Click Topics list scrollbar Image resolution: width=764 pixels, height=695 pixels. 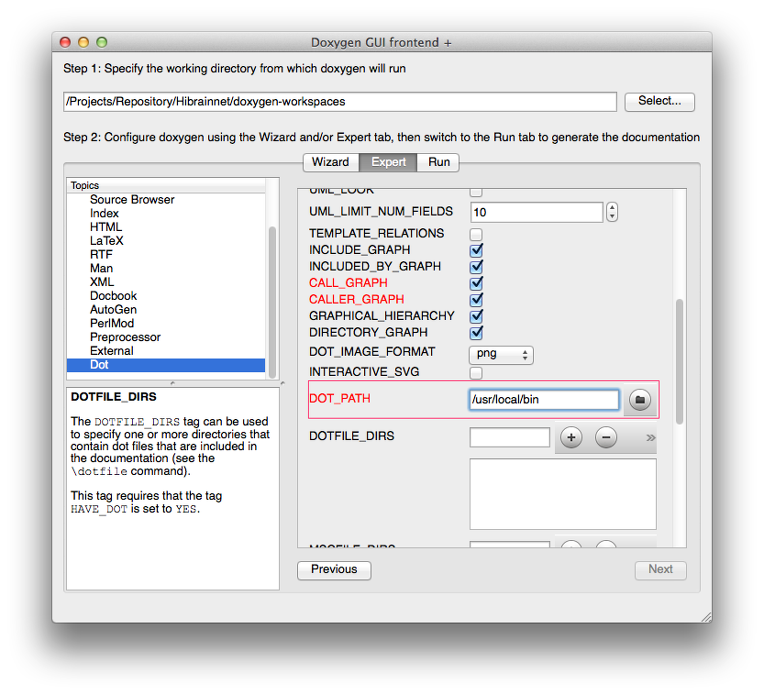[x=272, y=301]
